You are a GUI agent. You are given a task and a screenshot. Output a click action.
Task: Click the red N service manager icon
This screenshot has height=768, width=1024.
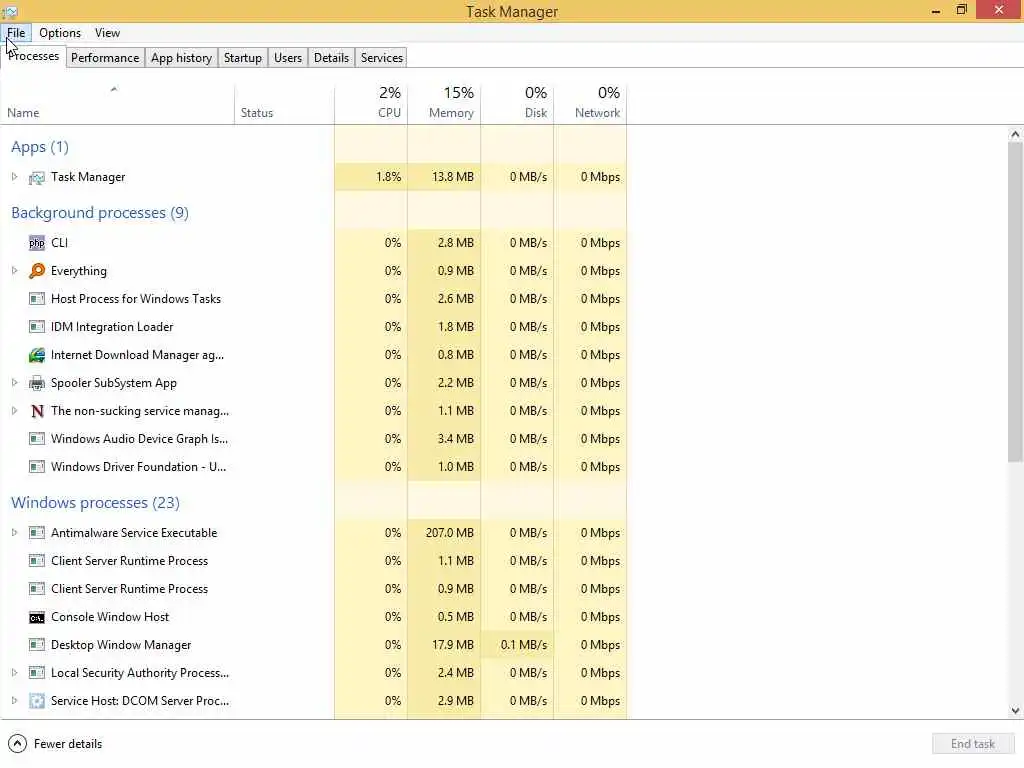click(37, 411)
